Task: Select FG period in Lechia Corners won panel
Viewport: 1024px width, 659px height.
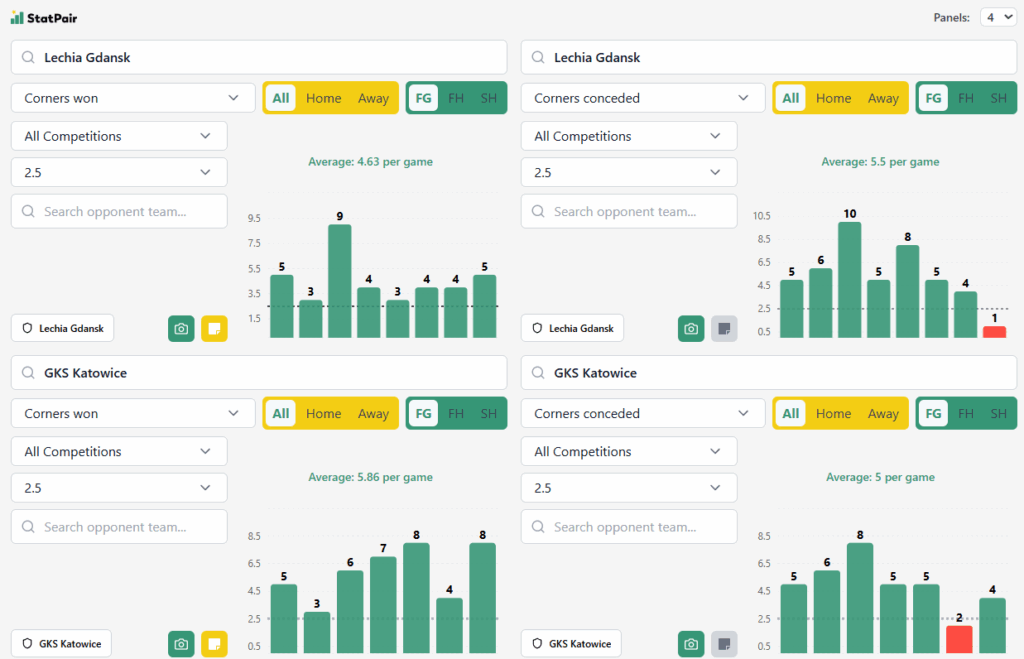Action: pyautogui.click(x=423, y=98)
